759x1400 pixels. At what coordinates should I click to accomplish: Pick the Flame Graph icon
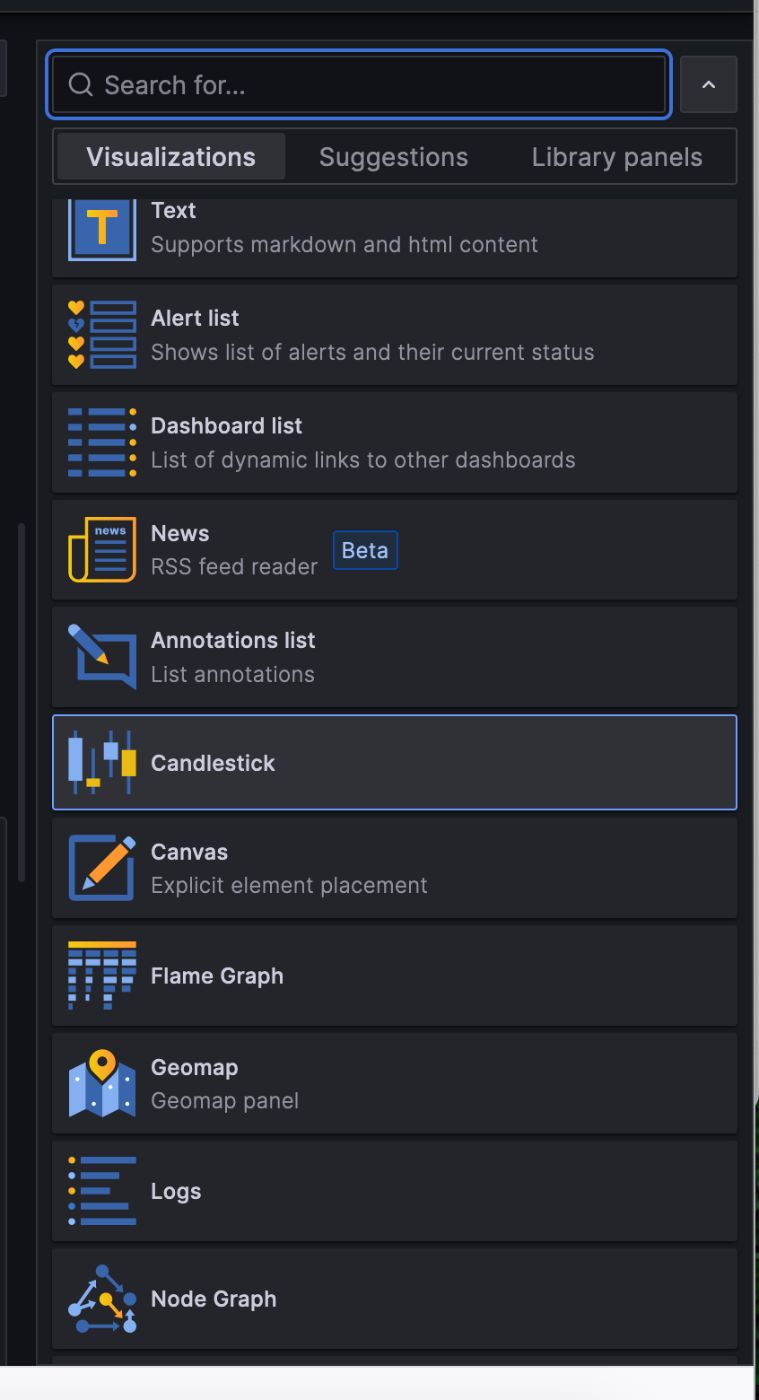pyautogui.click(x=102, y=975)
